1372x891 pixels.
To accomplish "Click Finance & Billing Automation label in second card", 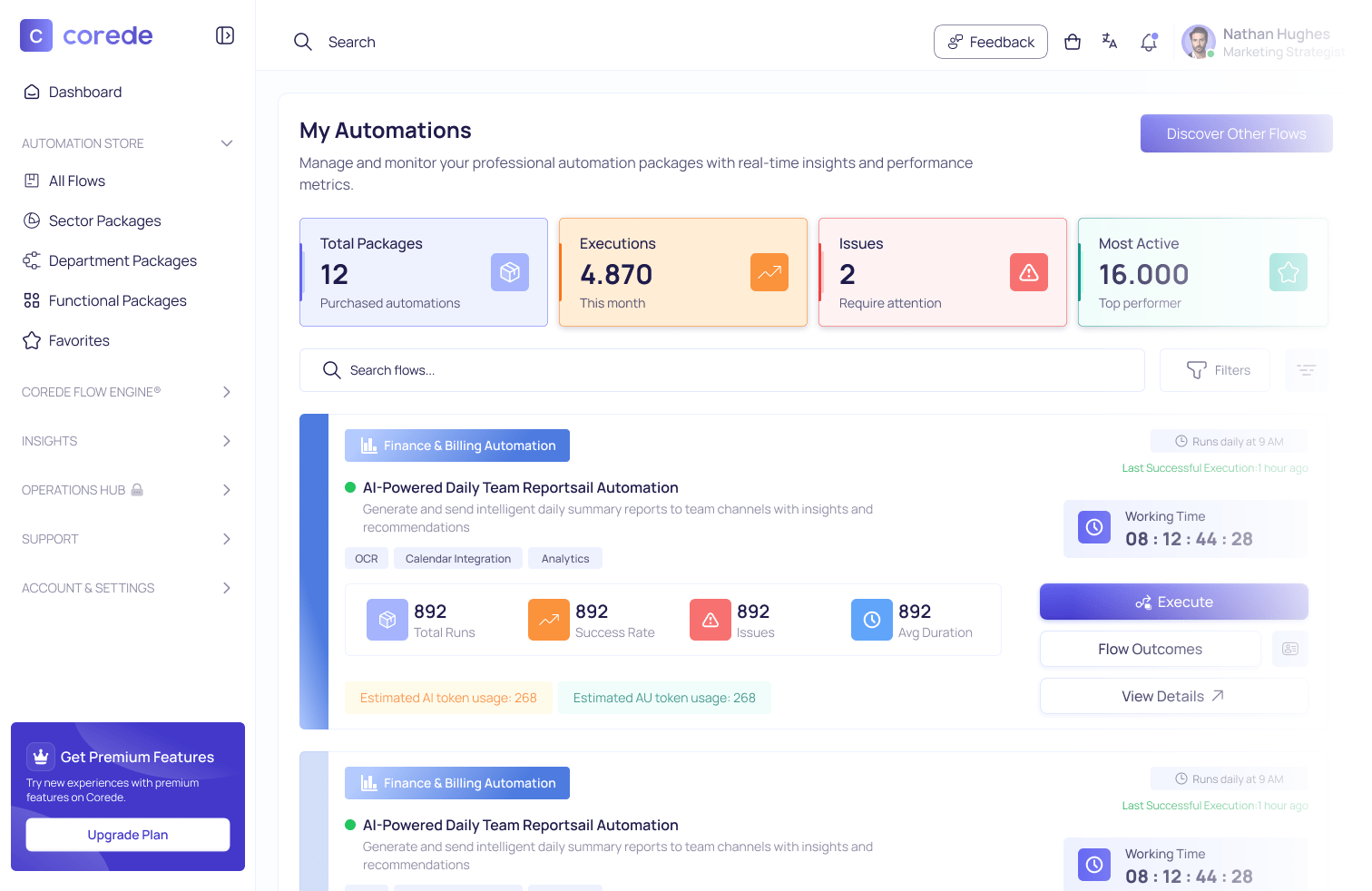I will [x=457, y=783].
